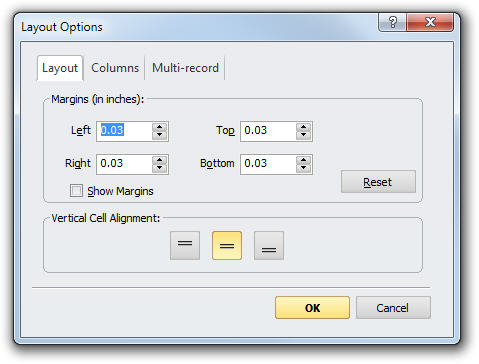The width and height of the screenshot is (479, 364).
Task: Confirm with the OK button
Action: 312,308
